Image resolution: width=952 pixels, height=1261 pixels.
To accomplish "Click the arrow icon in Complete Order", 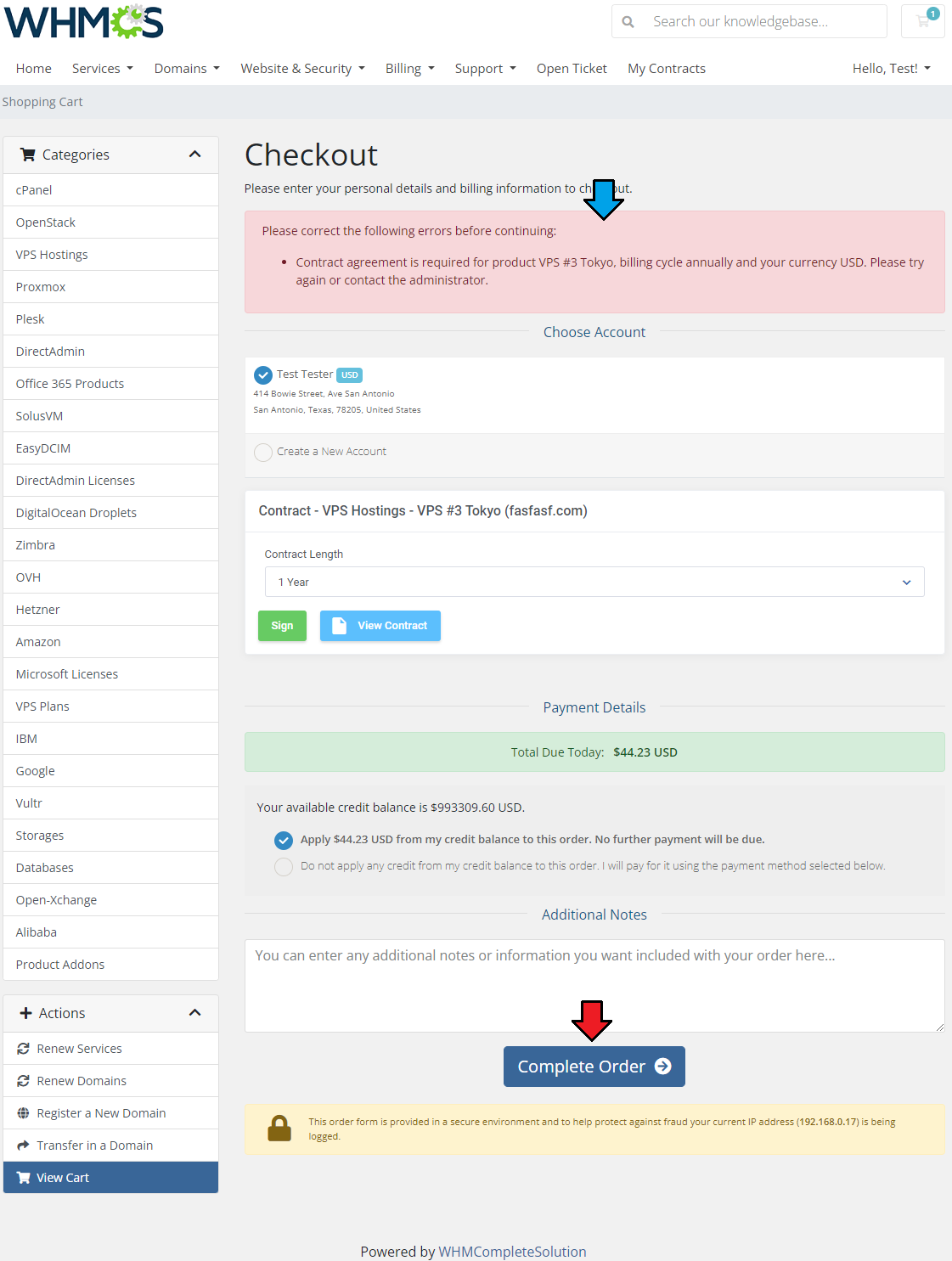I will 663,1067.
